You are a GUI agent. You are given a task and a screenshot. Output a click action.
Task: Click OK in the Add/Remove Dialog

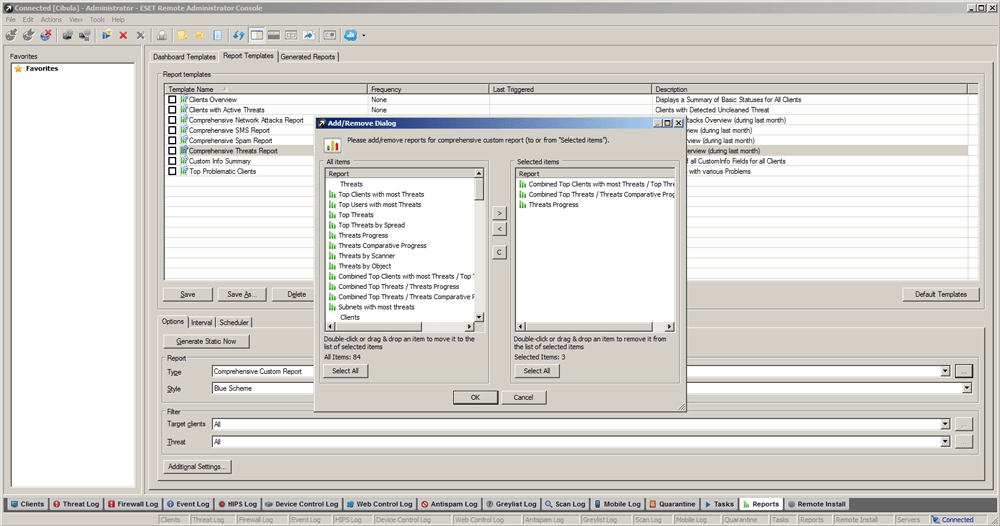coord(475,397)
